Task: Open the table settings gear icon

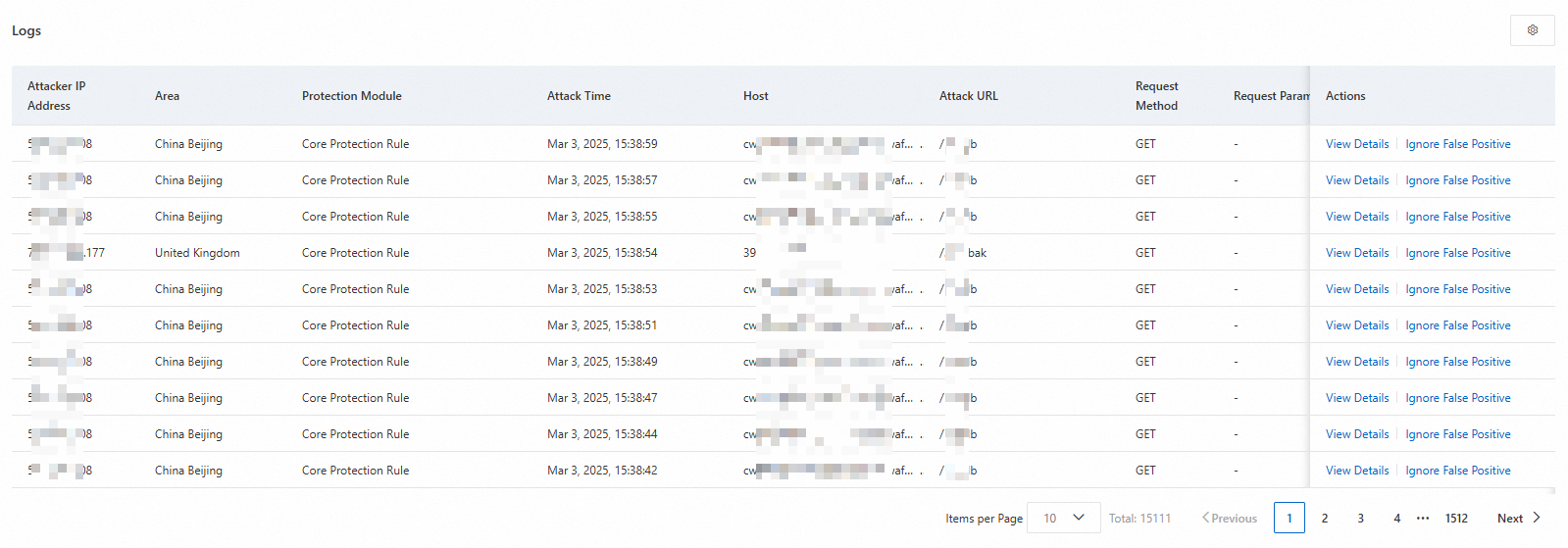Action: 1532,30
